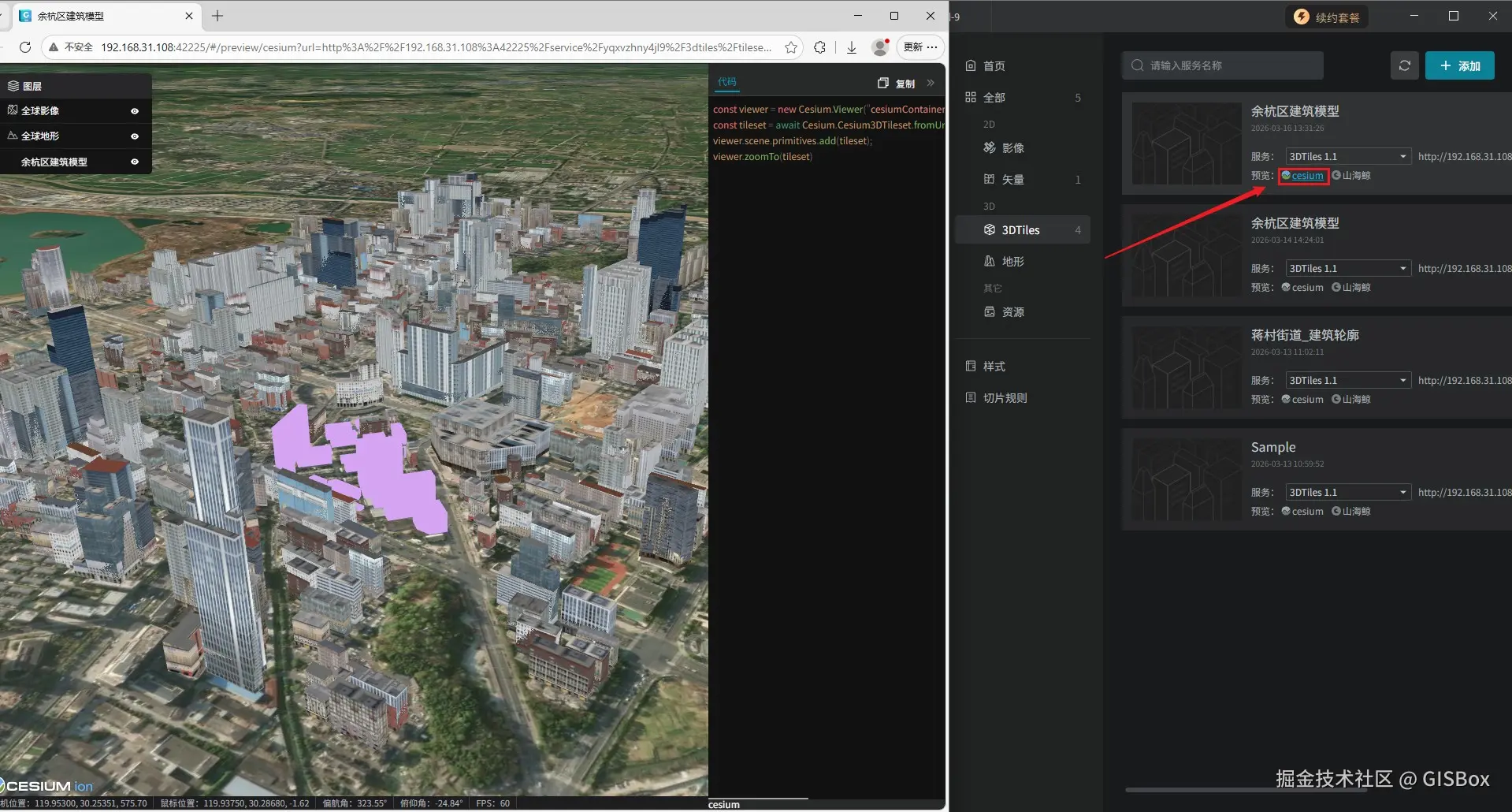Preview second 余杭区建筑模型 in cesium
Screen dimensions: 1512x812
click(x=1303, y=288)
